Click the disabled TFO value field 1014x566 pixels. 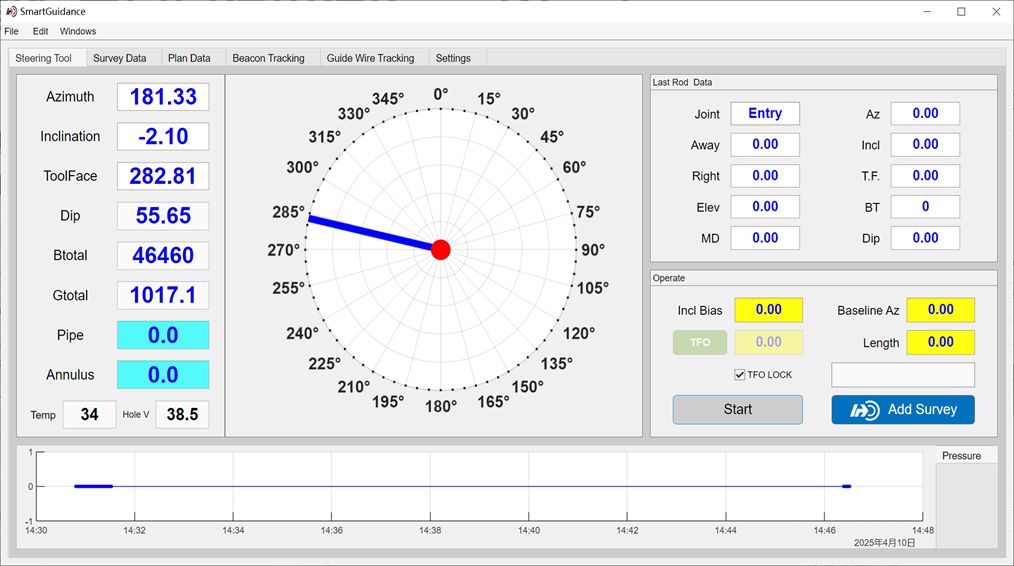click(x=768, y=342)
